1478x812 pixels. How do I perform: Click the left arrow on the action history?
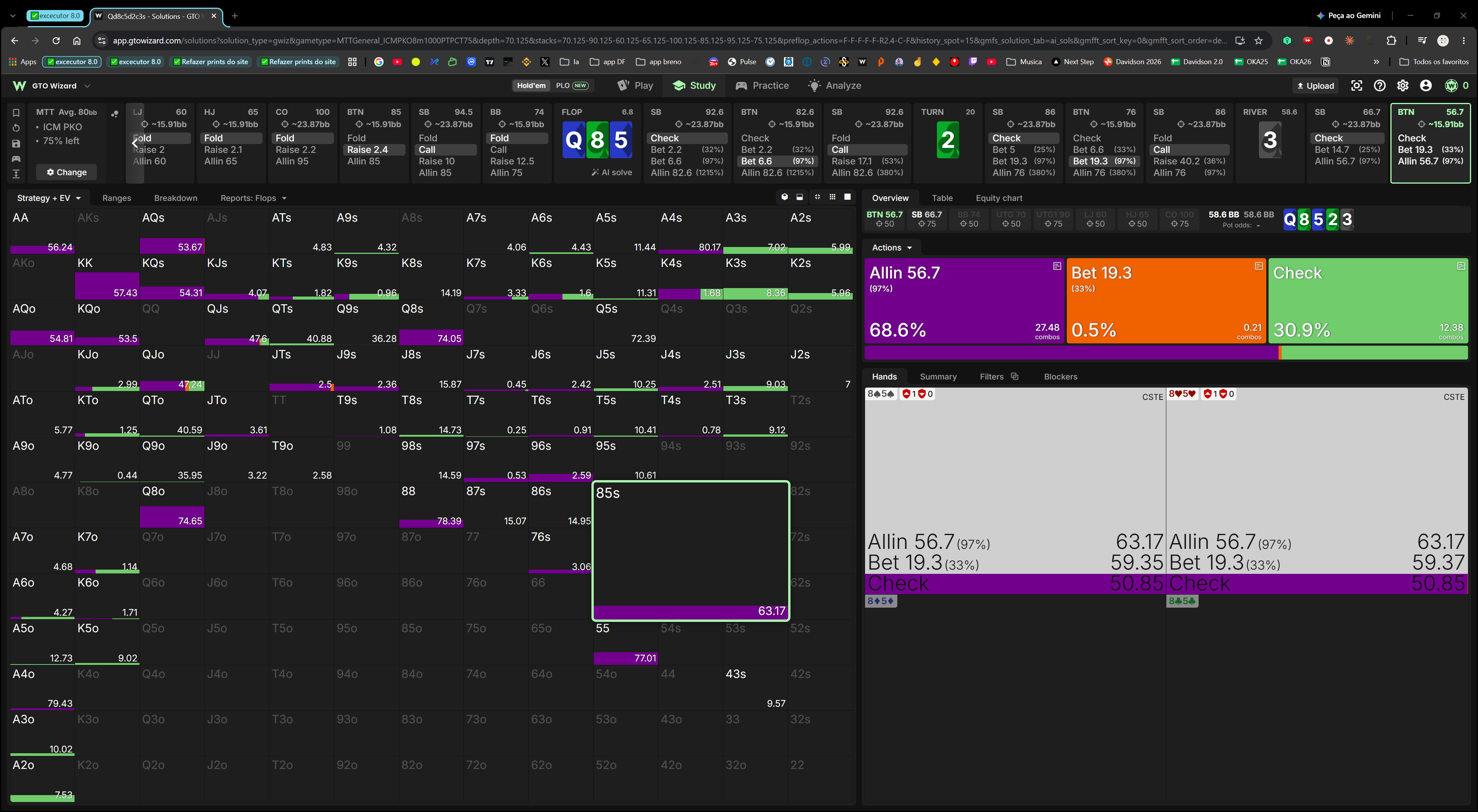click(x=135, y=143)
